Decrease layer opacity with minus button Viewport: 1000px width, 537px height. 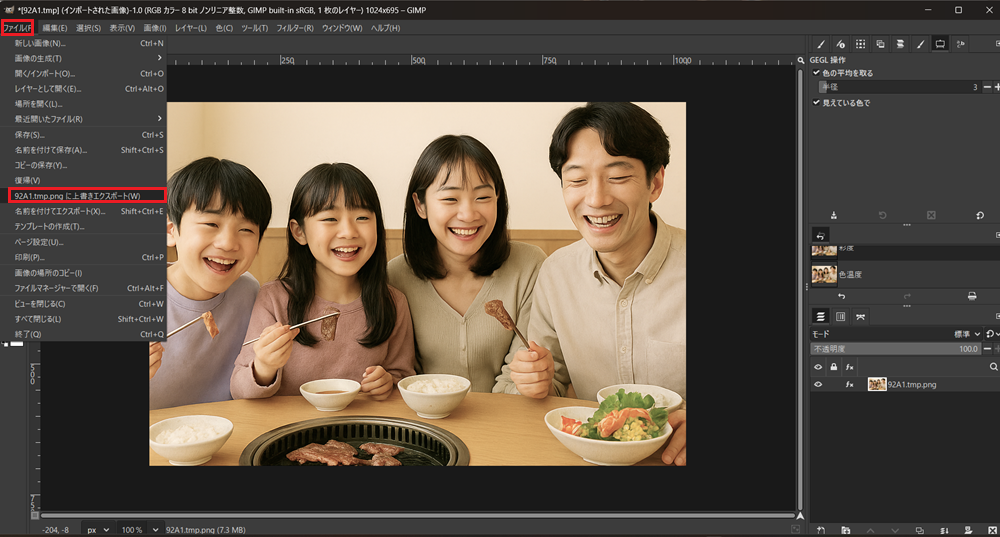tap(987, 349)
